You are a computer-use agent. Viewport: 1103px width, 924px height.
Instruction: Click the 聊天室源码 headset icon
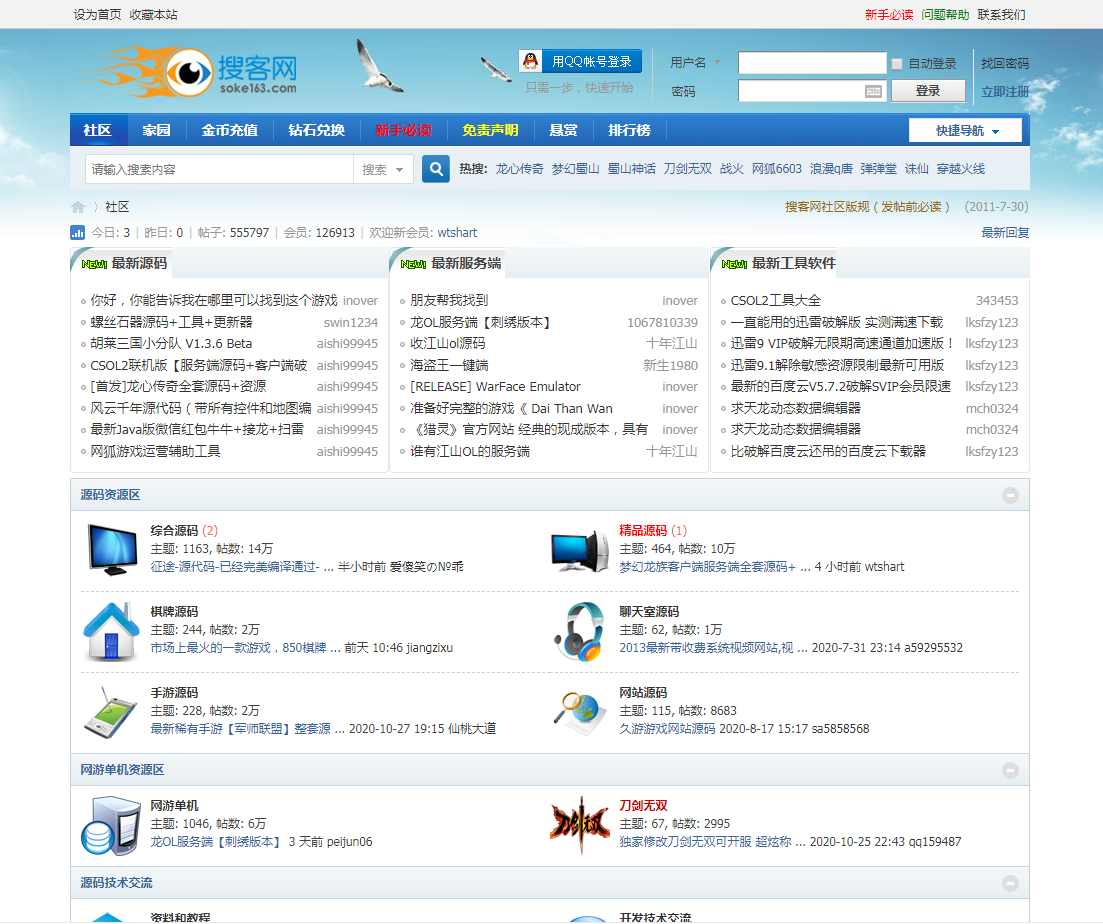point(579,632)
